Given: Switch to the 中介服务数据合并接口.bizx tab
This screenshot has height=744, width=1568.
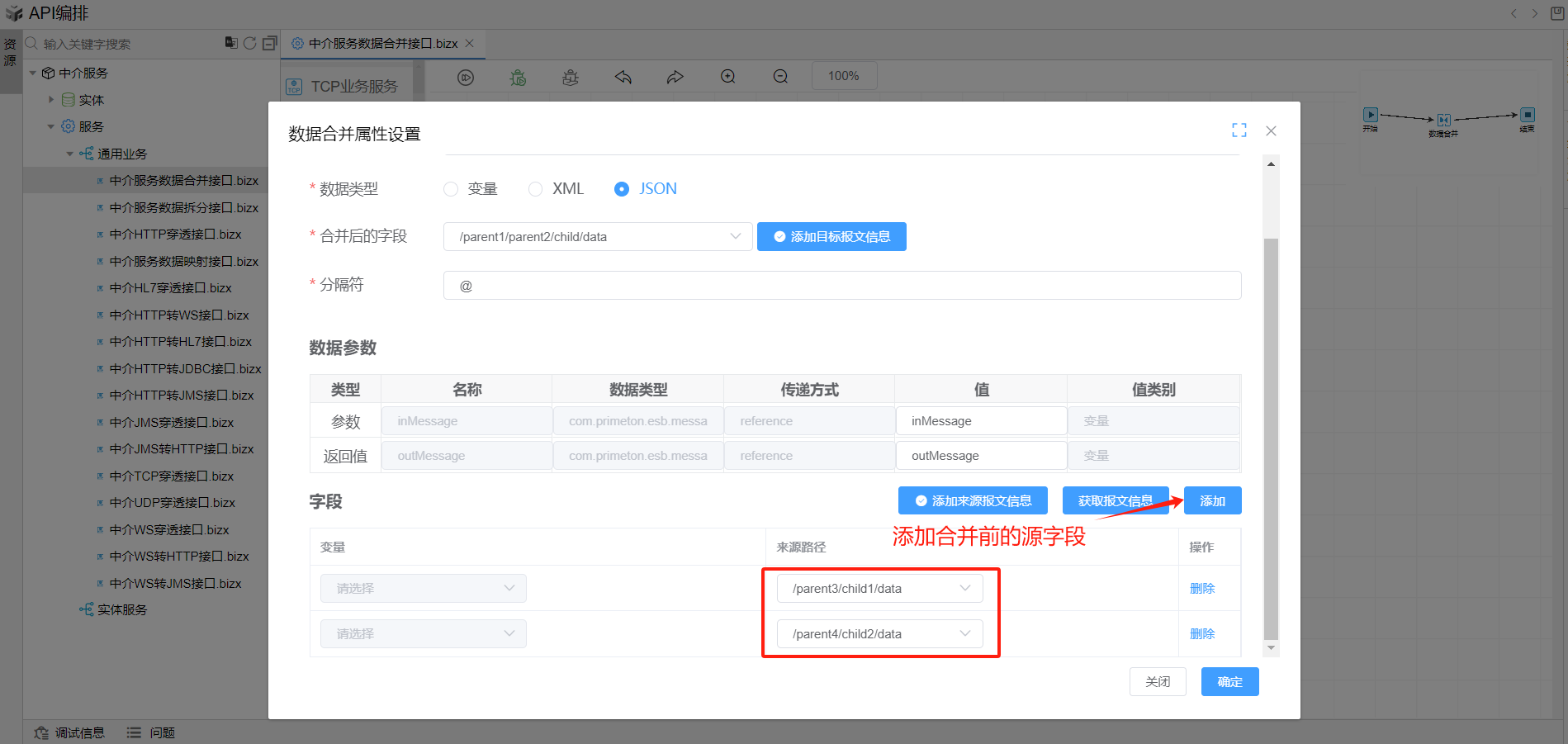Looking at the screenshot, I should 382,44.
